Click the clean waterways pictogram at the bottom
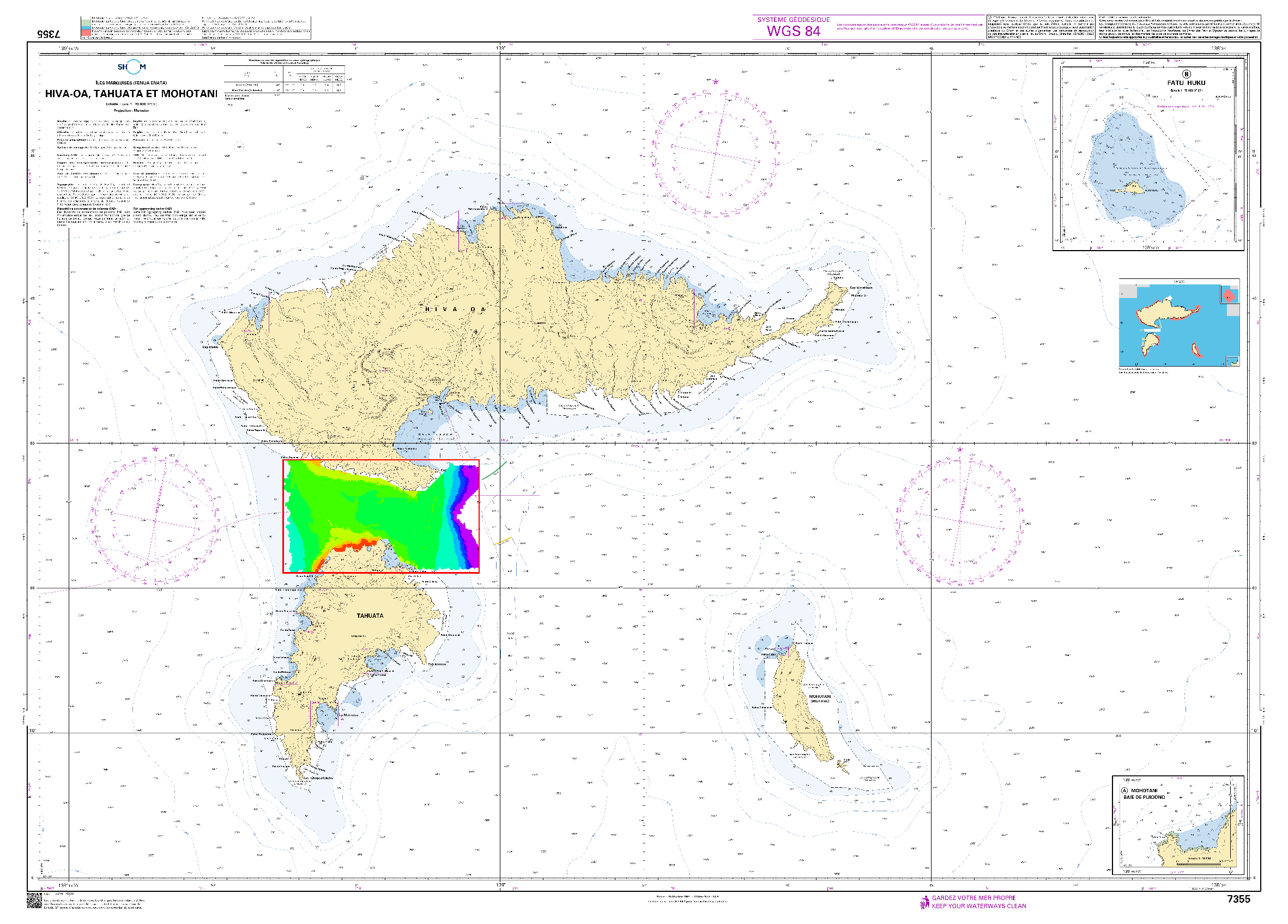The image size is (1288, 924). (924, 902)
